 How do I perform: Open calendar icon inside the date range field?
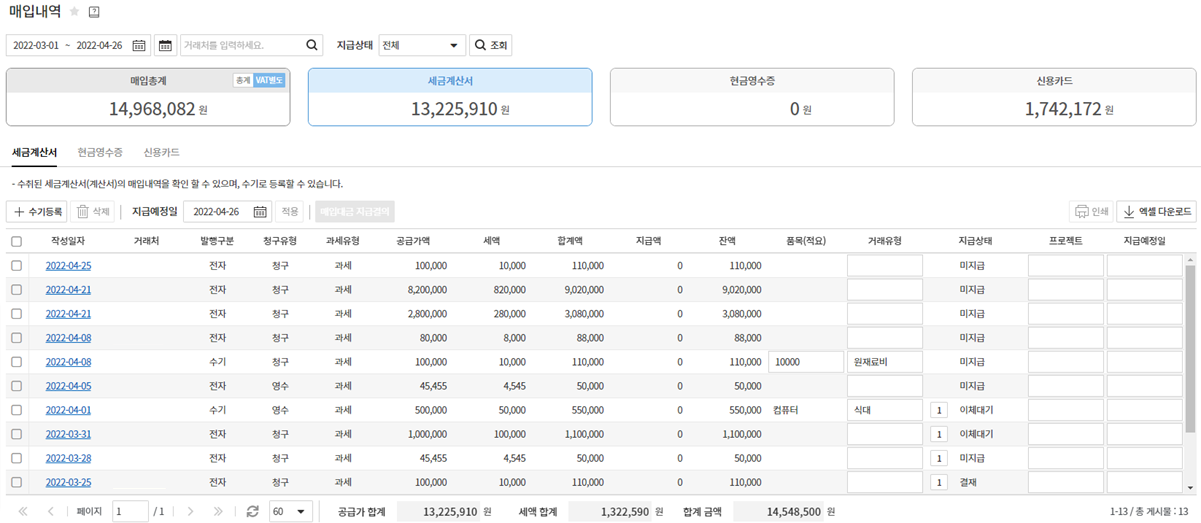click(x=139, y=45)
